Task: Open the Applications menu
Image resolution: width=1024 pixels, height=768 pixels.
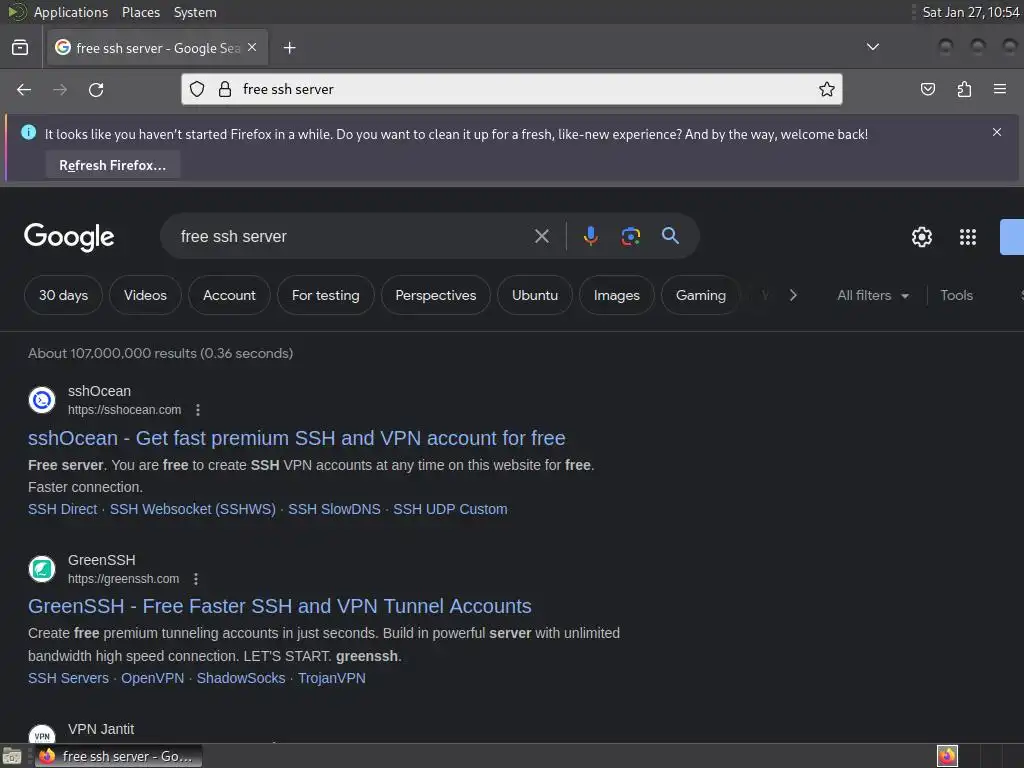Action: point(71,12)
